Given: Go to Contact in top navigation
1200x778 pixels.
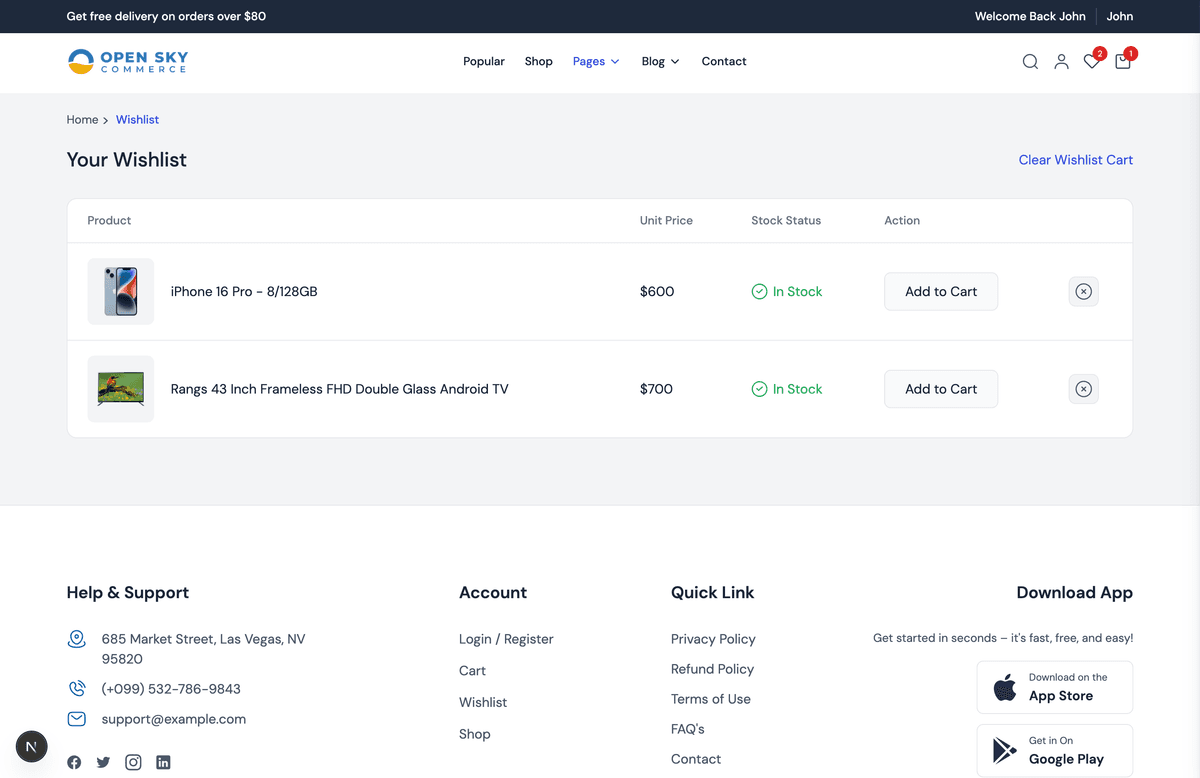Looking at the screenshot, I should (x=724, y=62).
